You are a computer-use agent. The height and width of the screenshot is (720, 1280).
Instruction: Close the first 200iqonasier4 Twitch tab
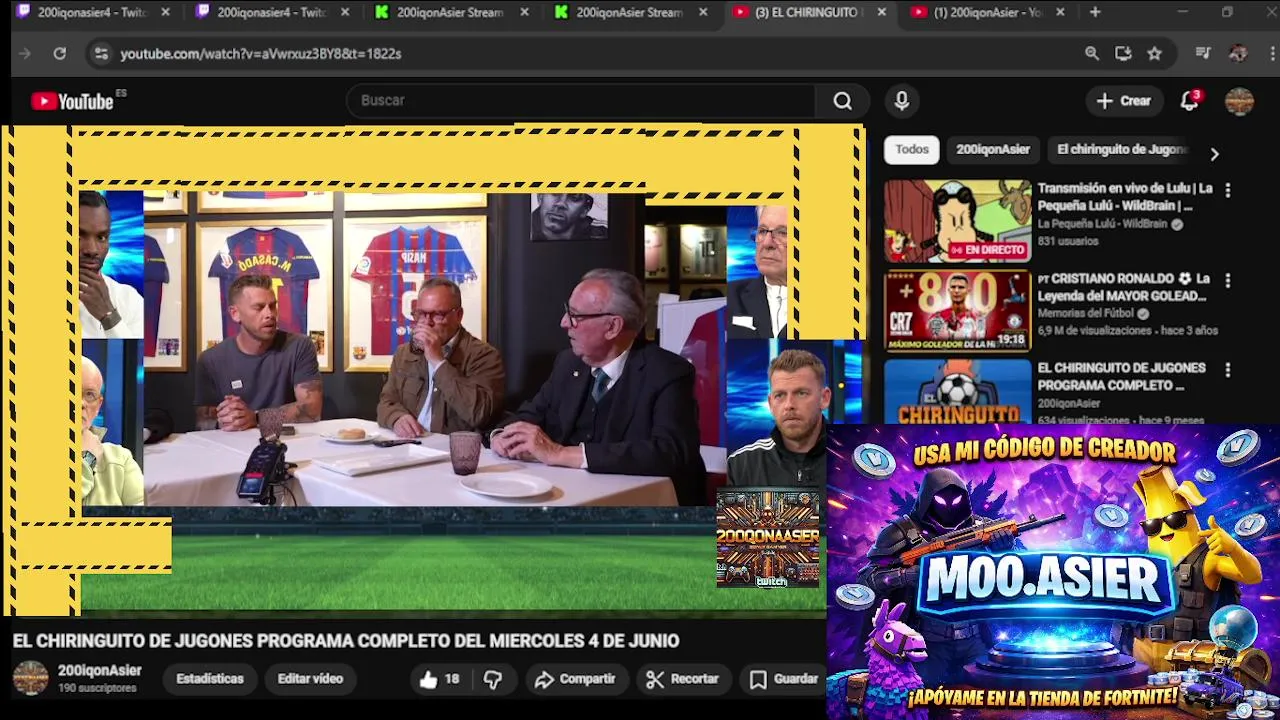[166, 12]
